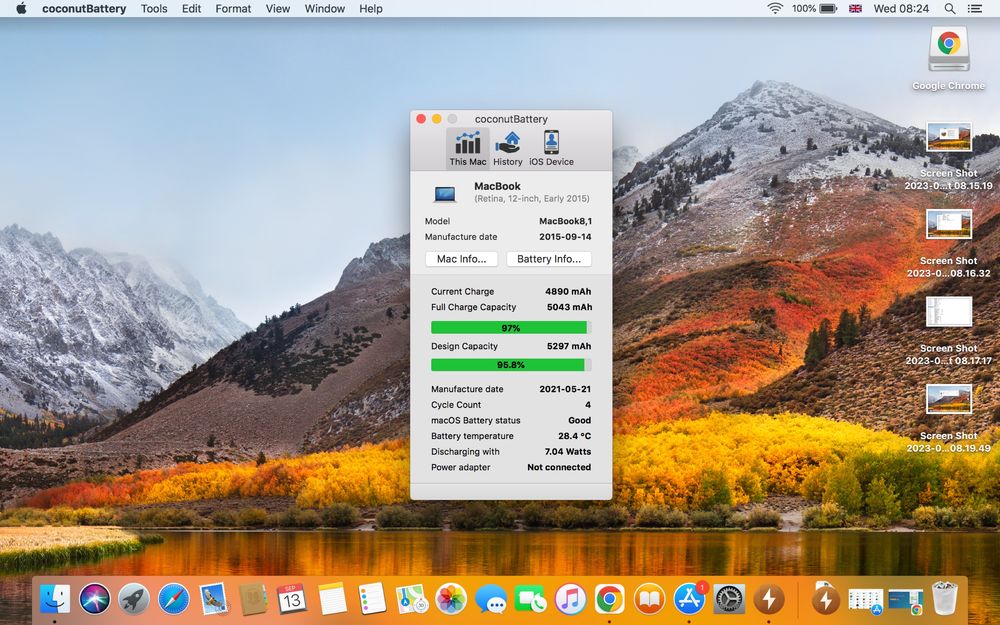
Task: Click the 95.8% design capacity bar
Action: [x=511, y=365]
